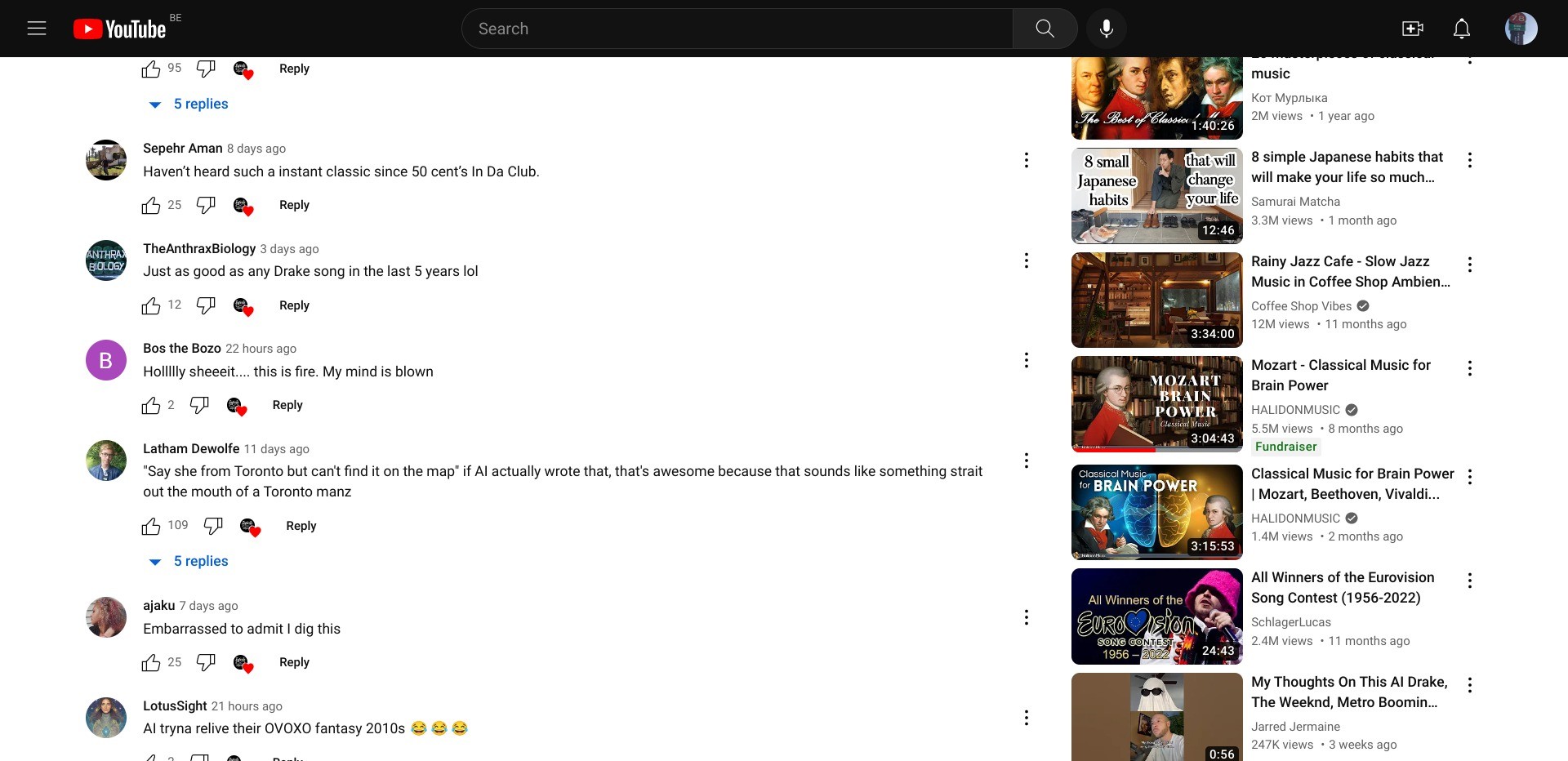Viewport: 1568px width, 761px height.
Task: Open the Best of Classics thumbnail
Action: click(x=1156, y=98)
